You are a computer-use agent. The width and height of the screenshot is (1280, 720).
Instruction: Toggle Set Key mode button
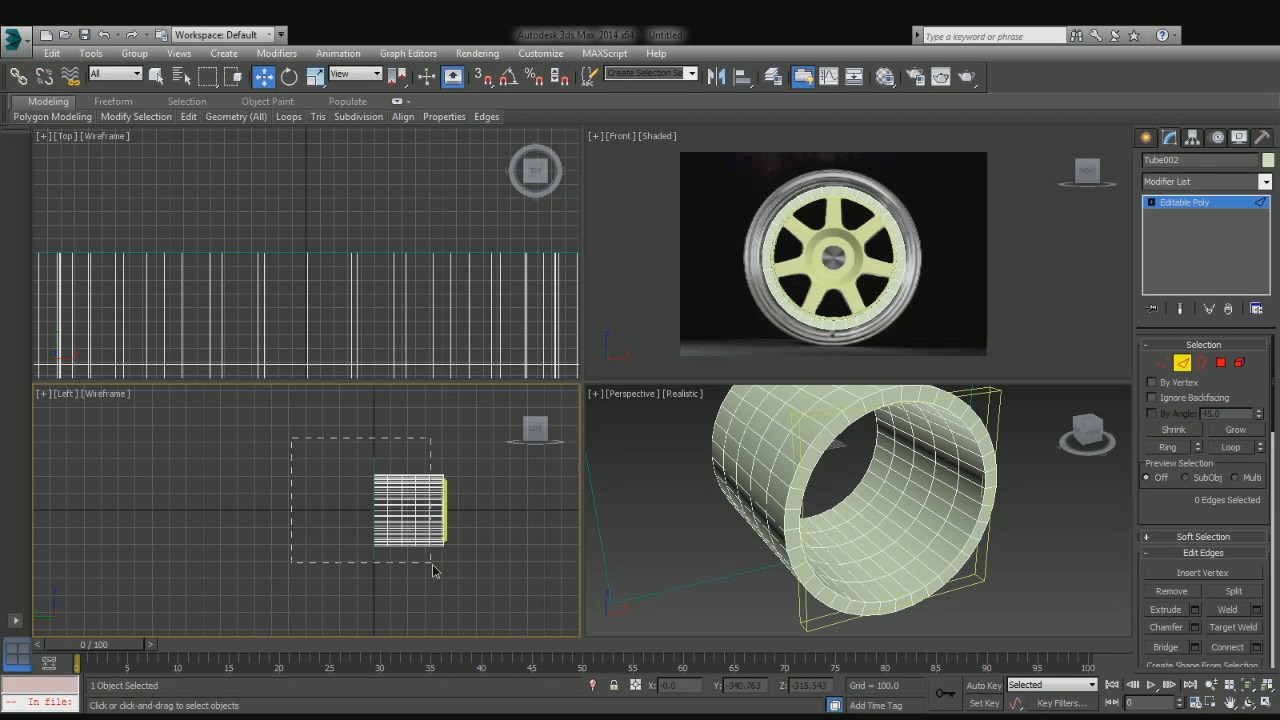pyautogui.click(x=984, y=703)
